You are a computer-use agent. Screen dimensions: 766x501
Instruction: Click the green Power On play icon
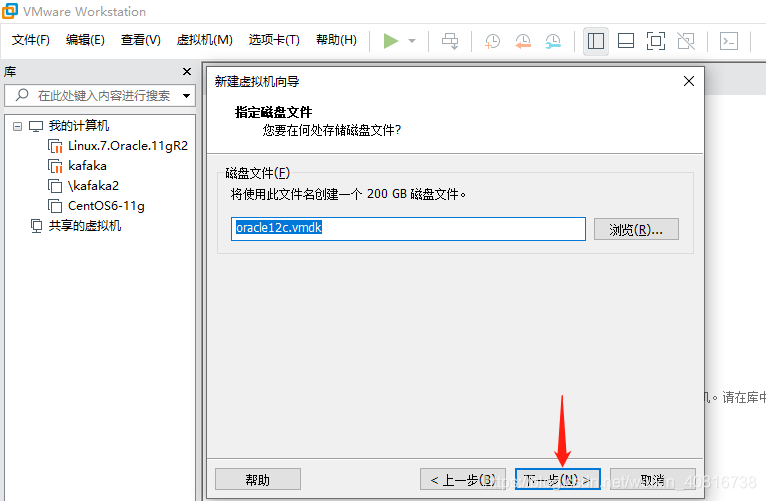[391, 41]
